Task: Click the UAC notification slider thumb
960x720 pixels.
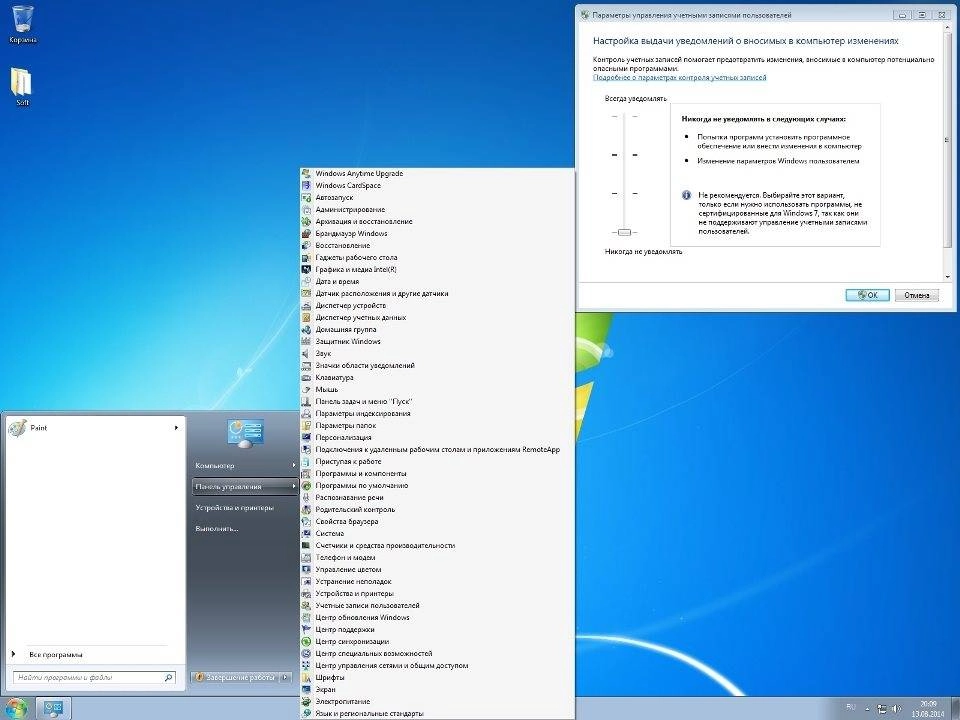Action: 624,232
